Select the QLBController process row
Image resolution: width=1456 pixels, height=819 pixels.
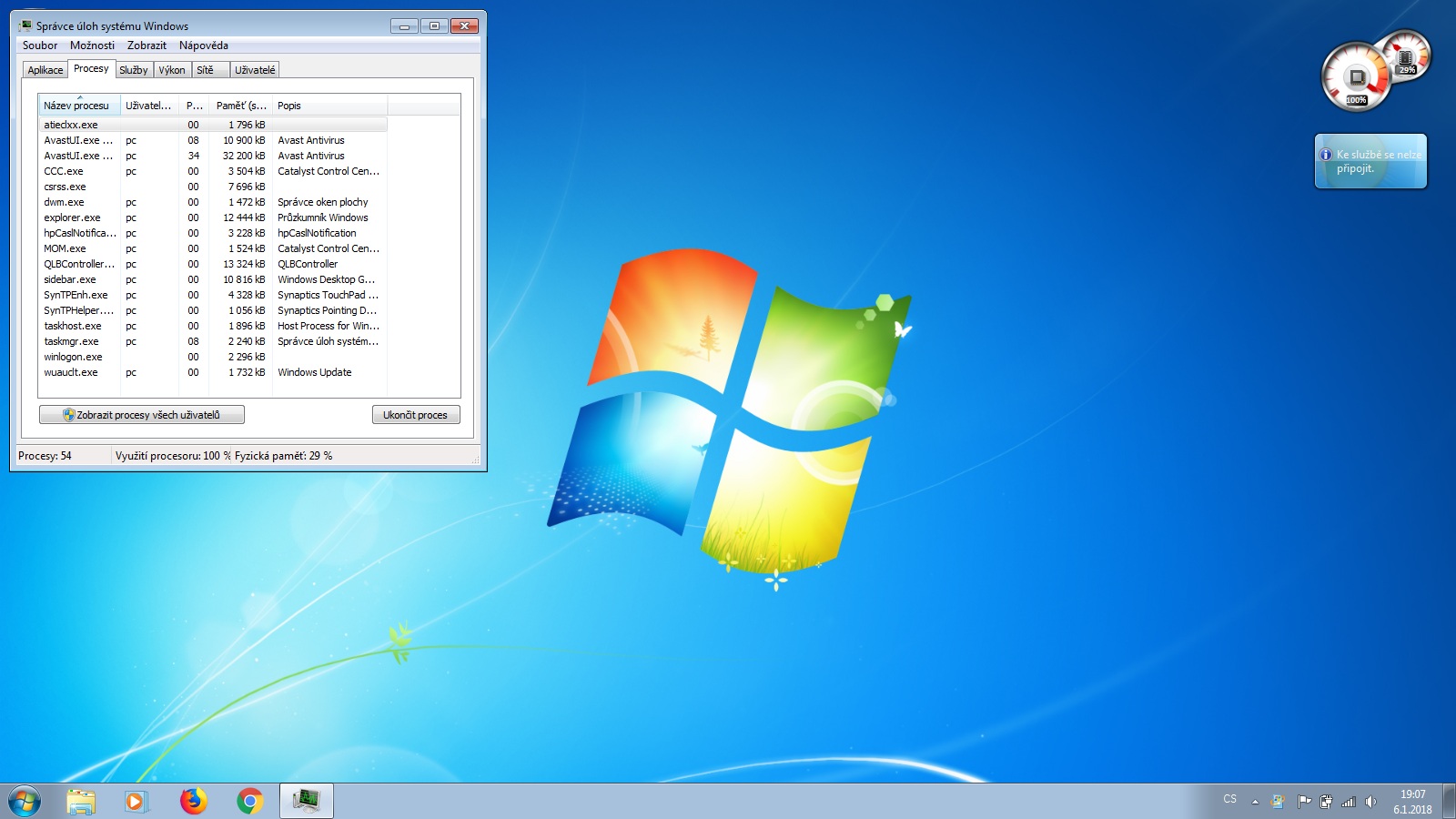click(213, 264)
